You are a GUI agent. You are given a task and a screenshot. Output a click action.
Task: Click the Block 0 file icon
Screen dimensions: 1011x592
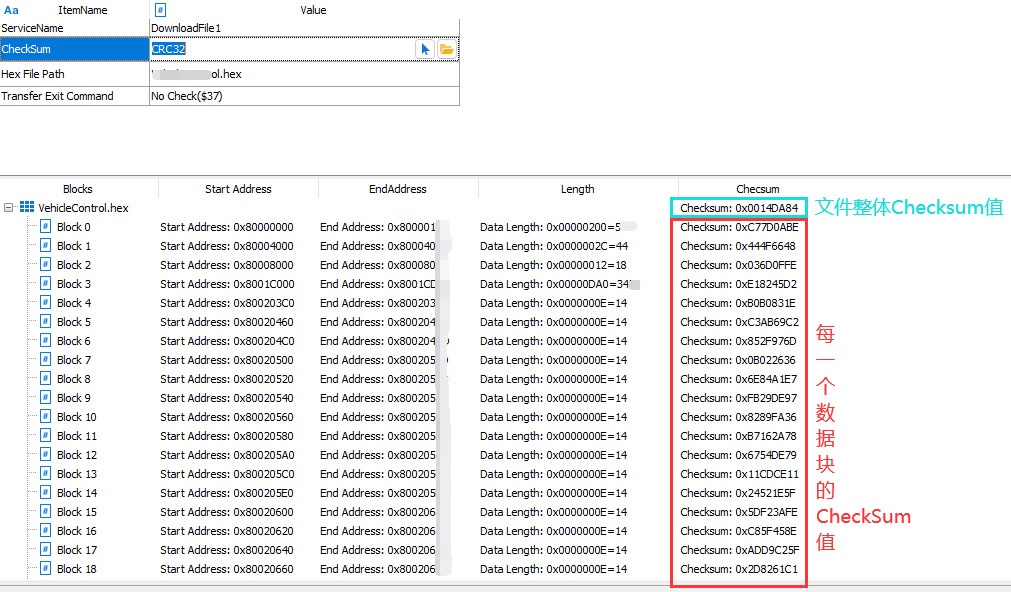point(45,227)
